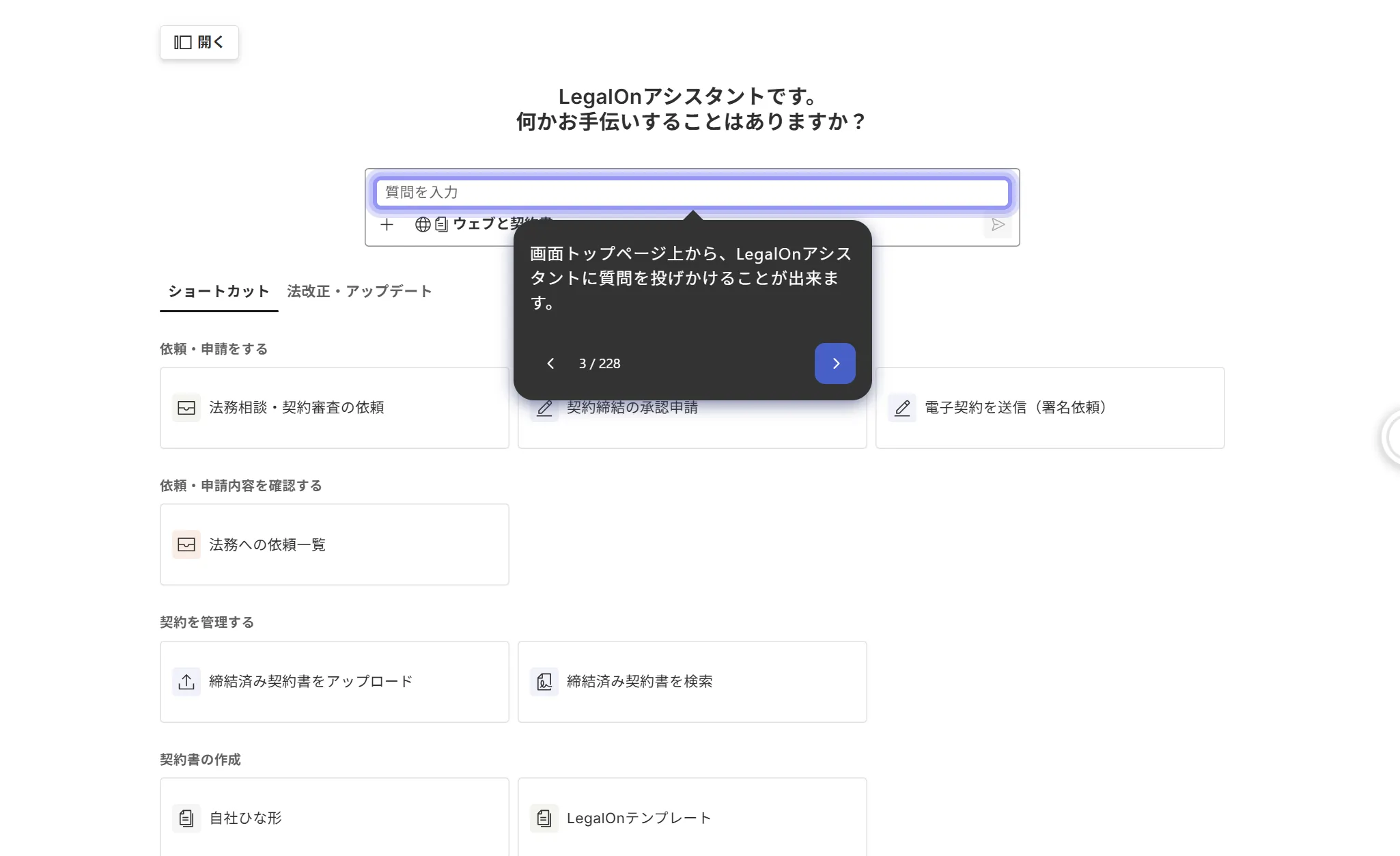
Task: Click the 依頼・申請内容を確認する heading
Action: 241,486
